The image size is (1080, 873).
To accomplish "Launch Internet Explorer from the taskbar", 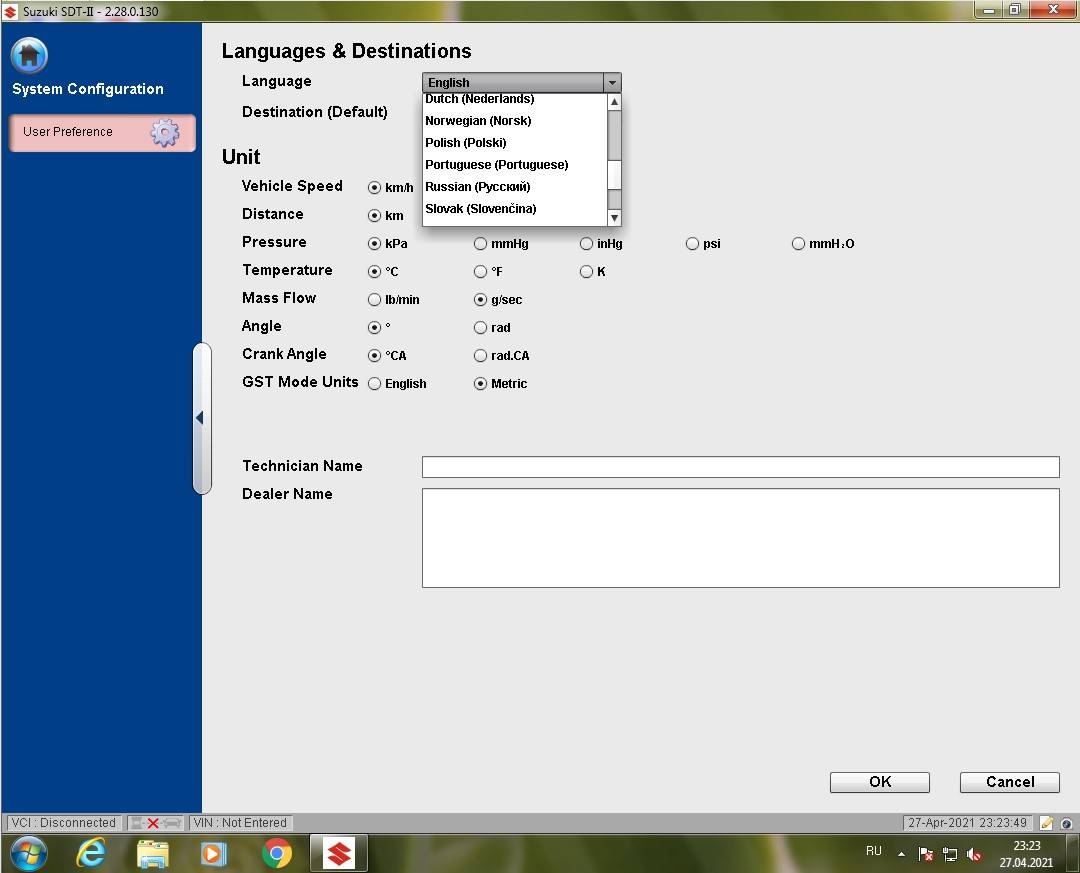I will pos(91,854).
